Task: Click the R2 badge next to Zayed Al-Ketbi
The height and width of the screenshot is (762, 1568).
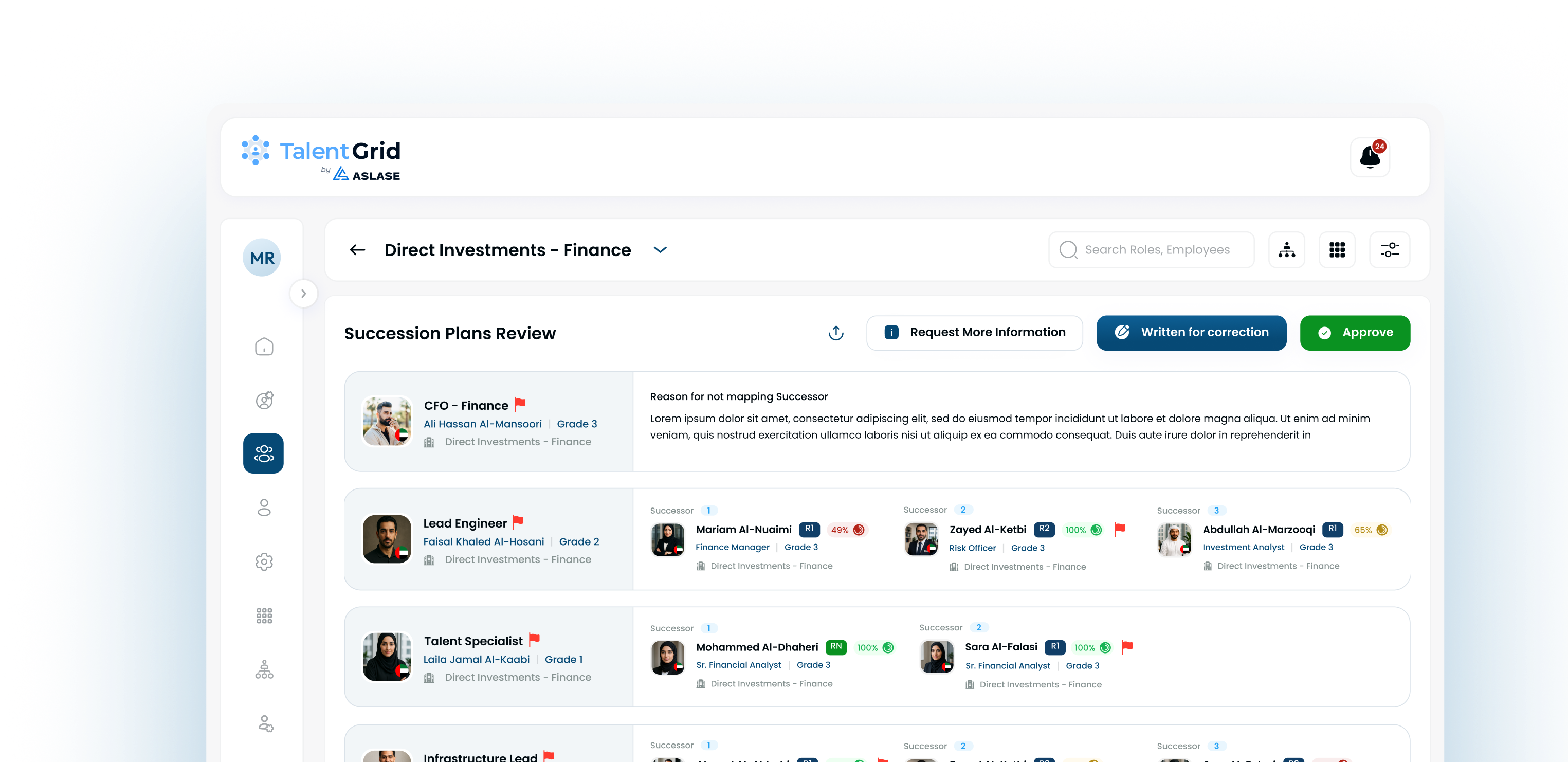Action: point(1044,529)
